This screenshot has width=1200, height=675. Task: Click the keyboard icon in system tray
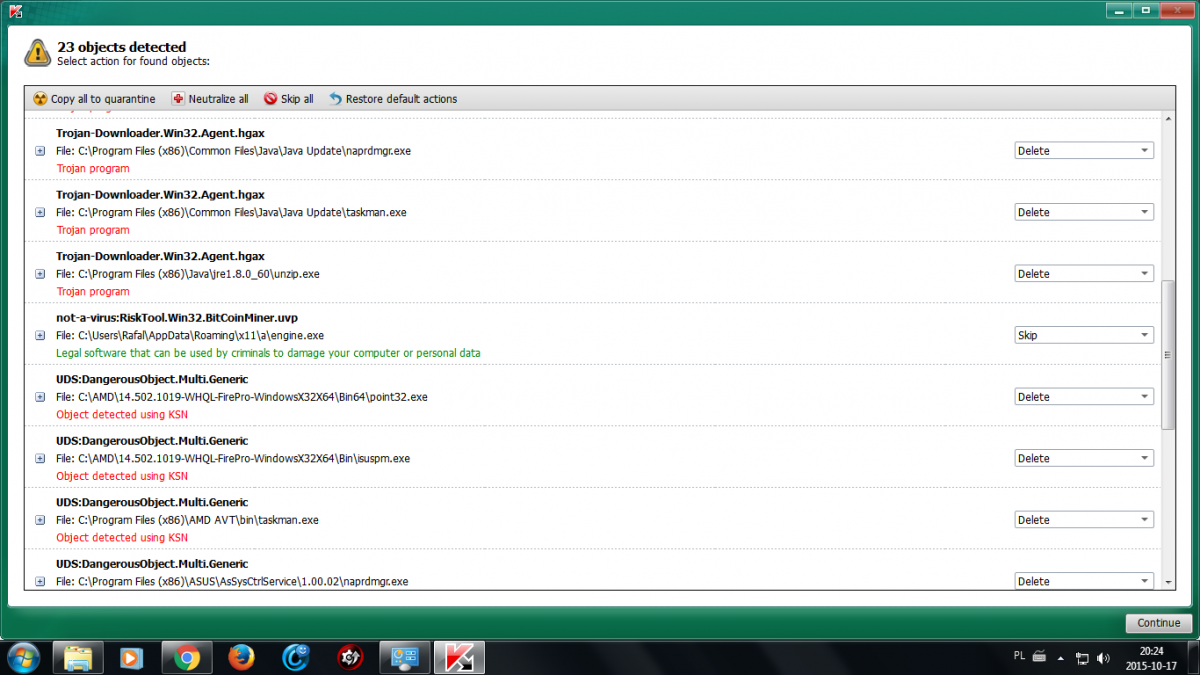[1039, 656]
